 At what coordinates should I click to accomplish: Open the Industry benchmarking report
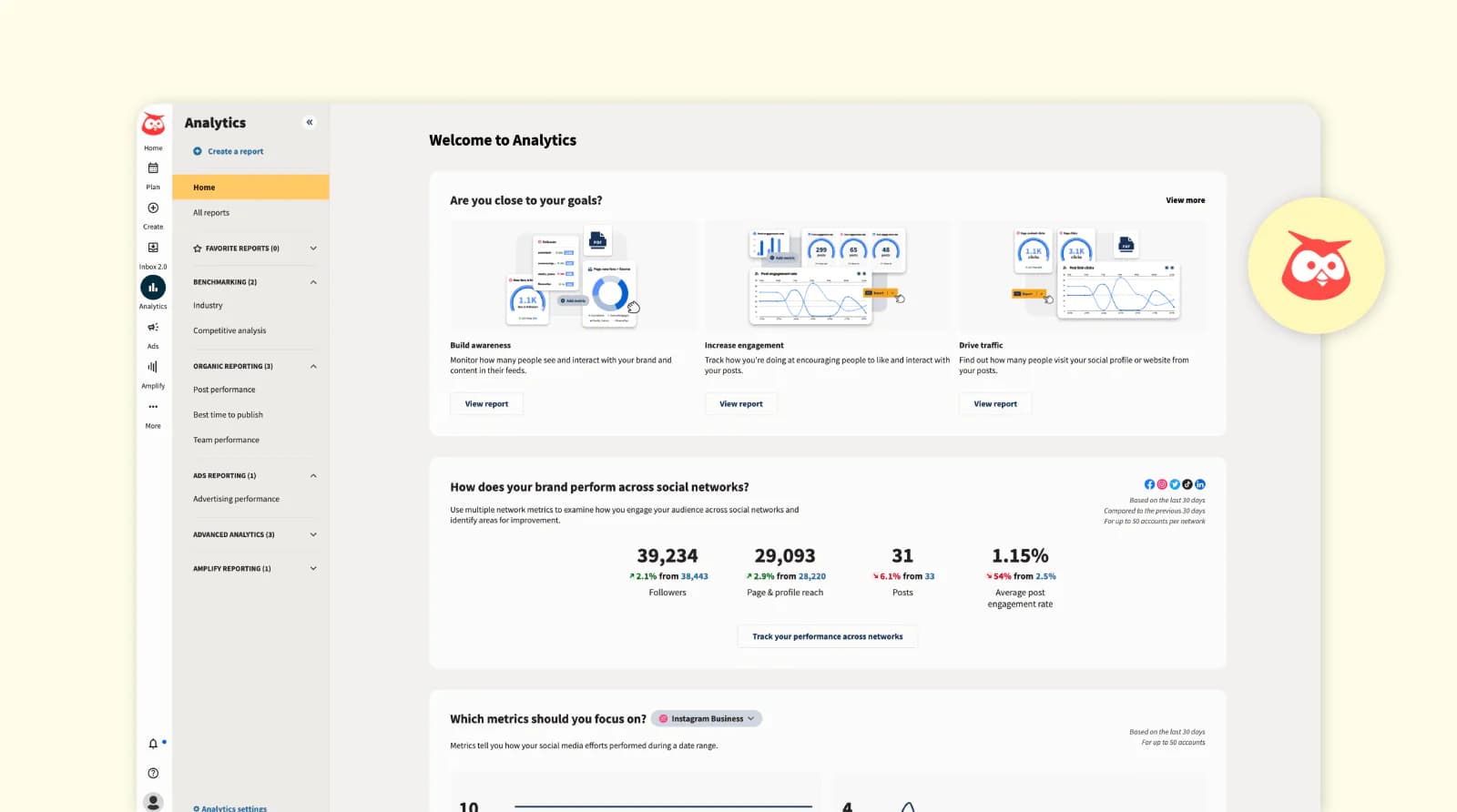click(208, 305)
